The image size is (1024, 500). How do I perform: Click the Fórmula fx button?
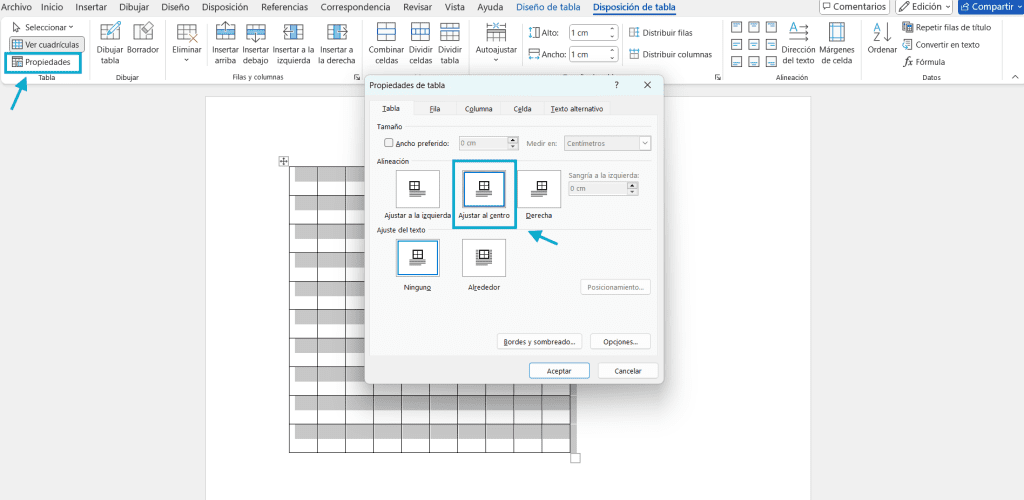click(923, 62)
